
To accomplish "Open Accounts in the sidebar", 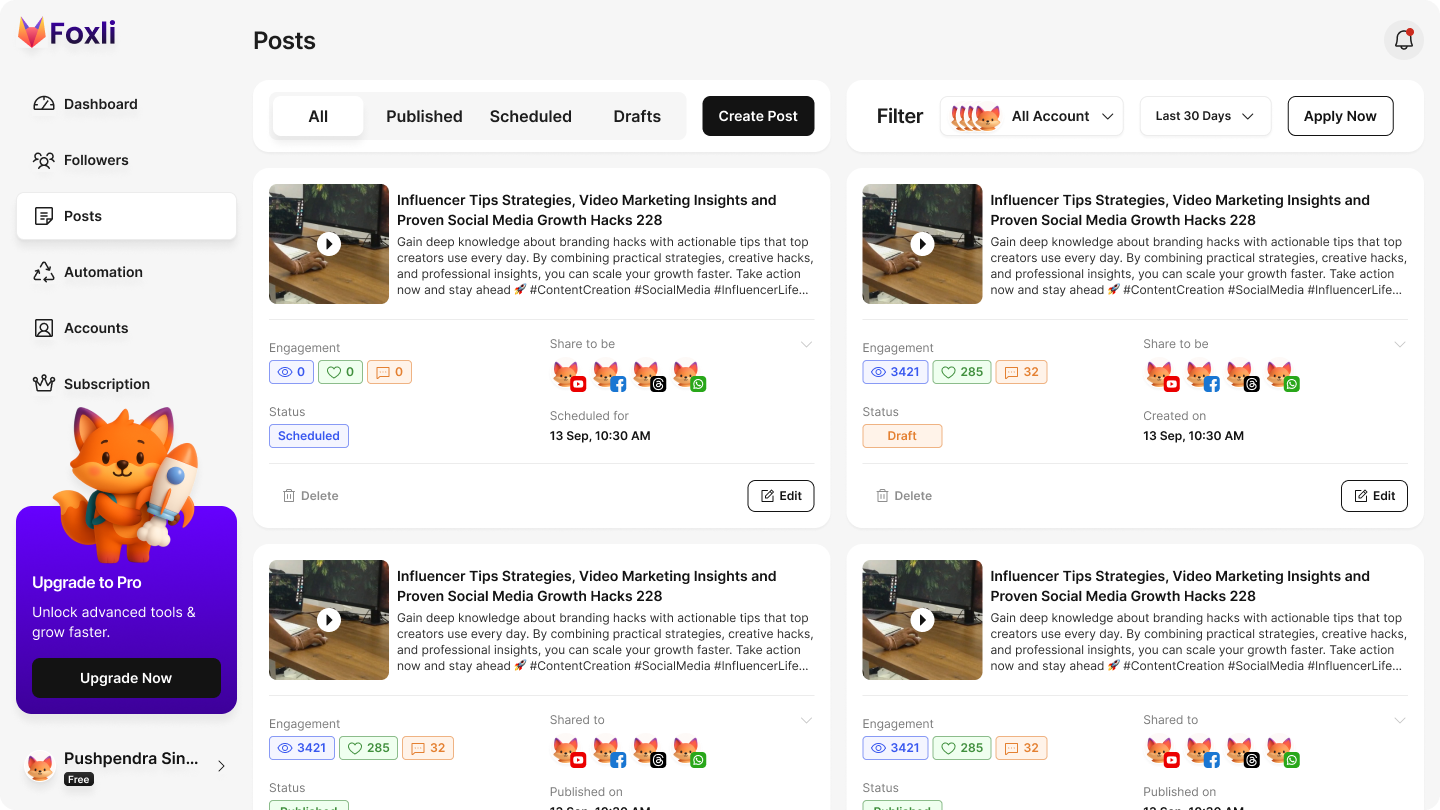I will pyautogui.click(x=96, y=328).
